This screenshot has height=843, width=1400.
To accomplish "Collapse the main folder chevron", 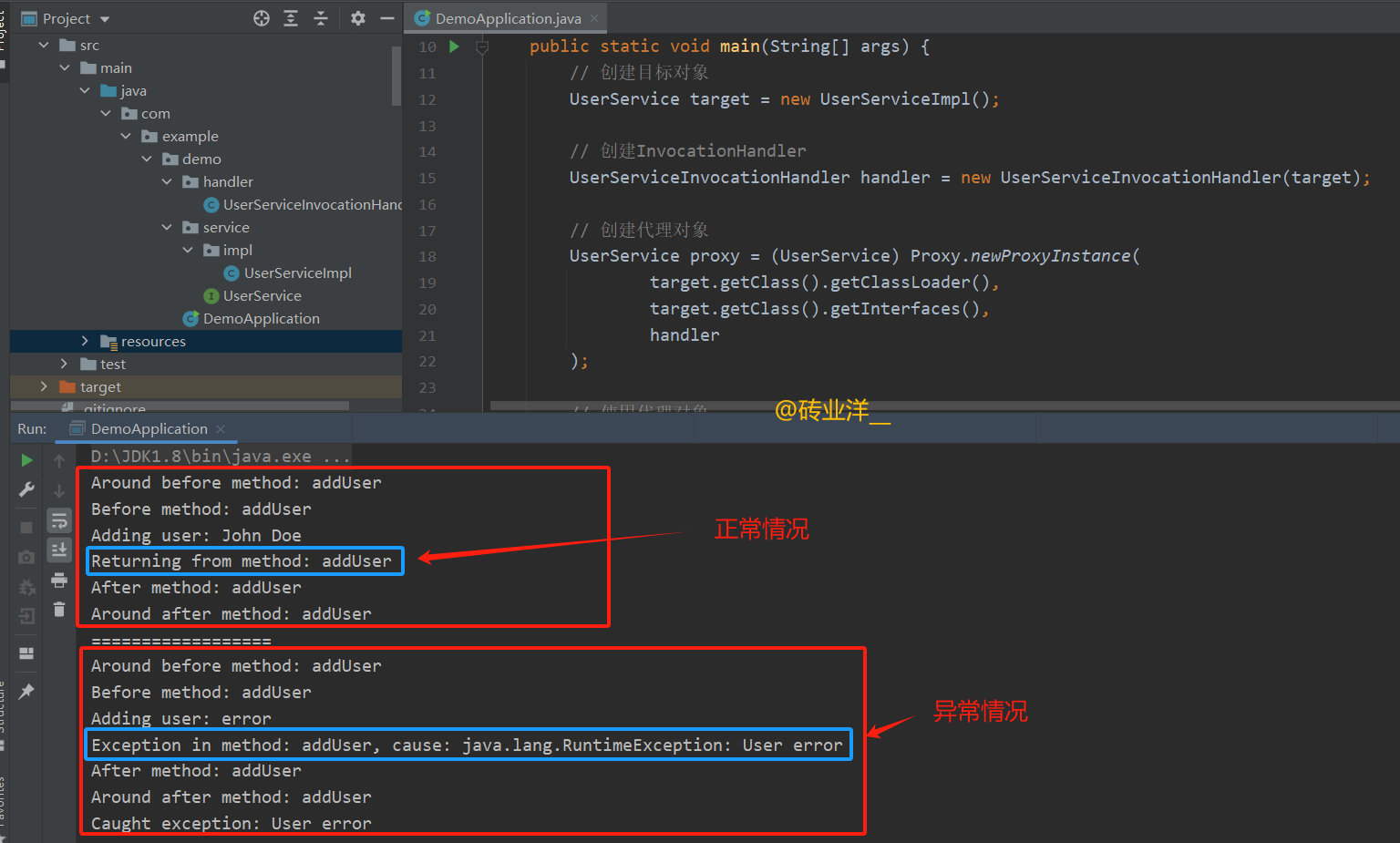I will click(x=65, y=67).
